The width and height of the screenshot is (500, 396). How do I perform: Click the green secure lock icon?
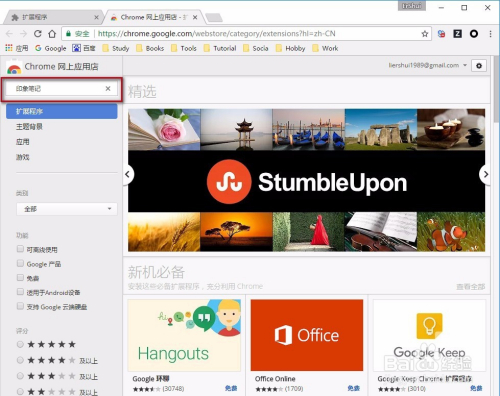point(68,34)
